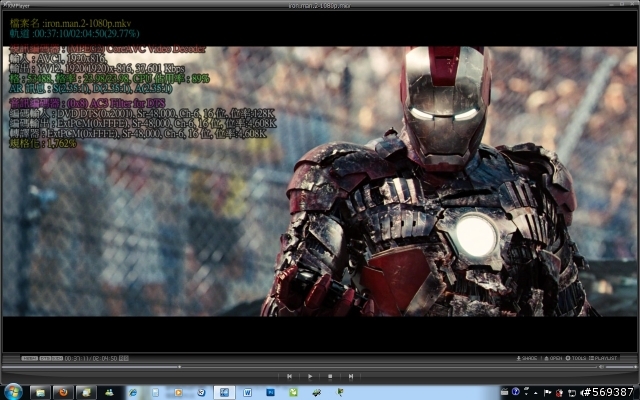This screenshot has width=640, height=400.
Task: Open the Windows Start menu
Action: (13, 392)
